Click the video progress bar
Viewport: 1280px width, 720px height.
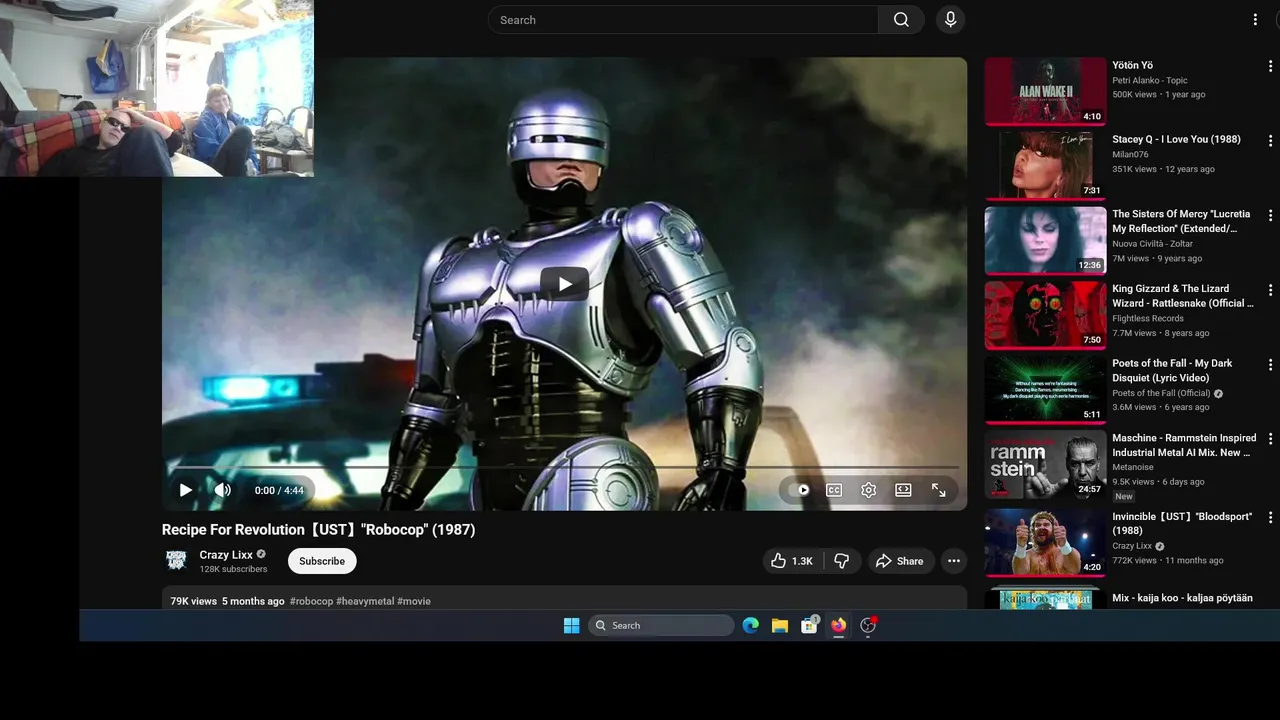(565, 467)
